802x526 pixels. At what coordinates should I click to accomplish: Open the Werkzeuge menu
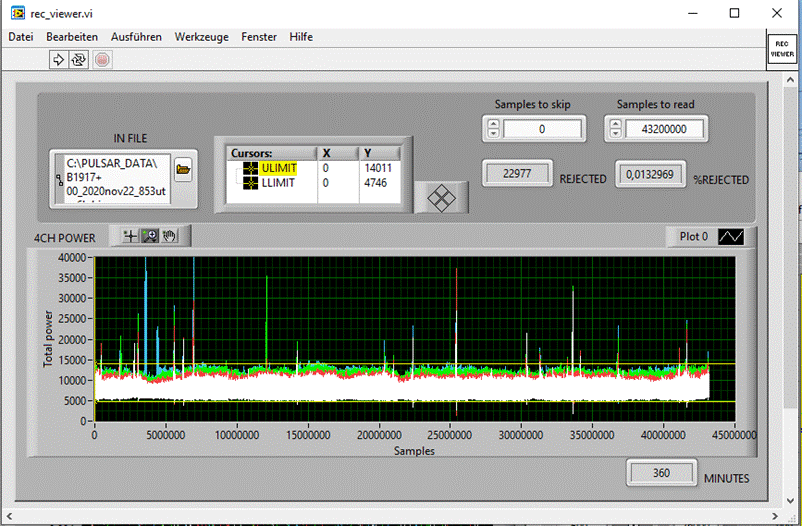coord(202,37)
